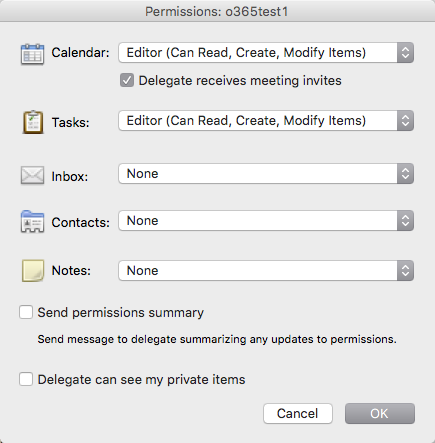This screenshot has width=435, height=443.
Task: Click the Inbox envelope icon
Action: [x=32, y=175]
